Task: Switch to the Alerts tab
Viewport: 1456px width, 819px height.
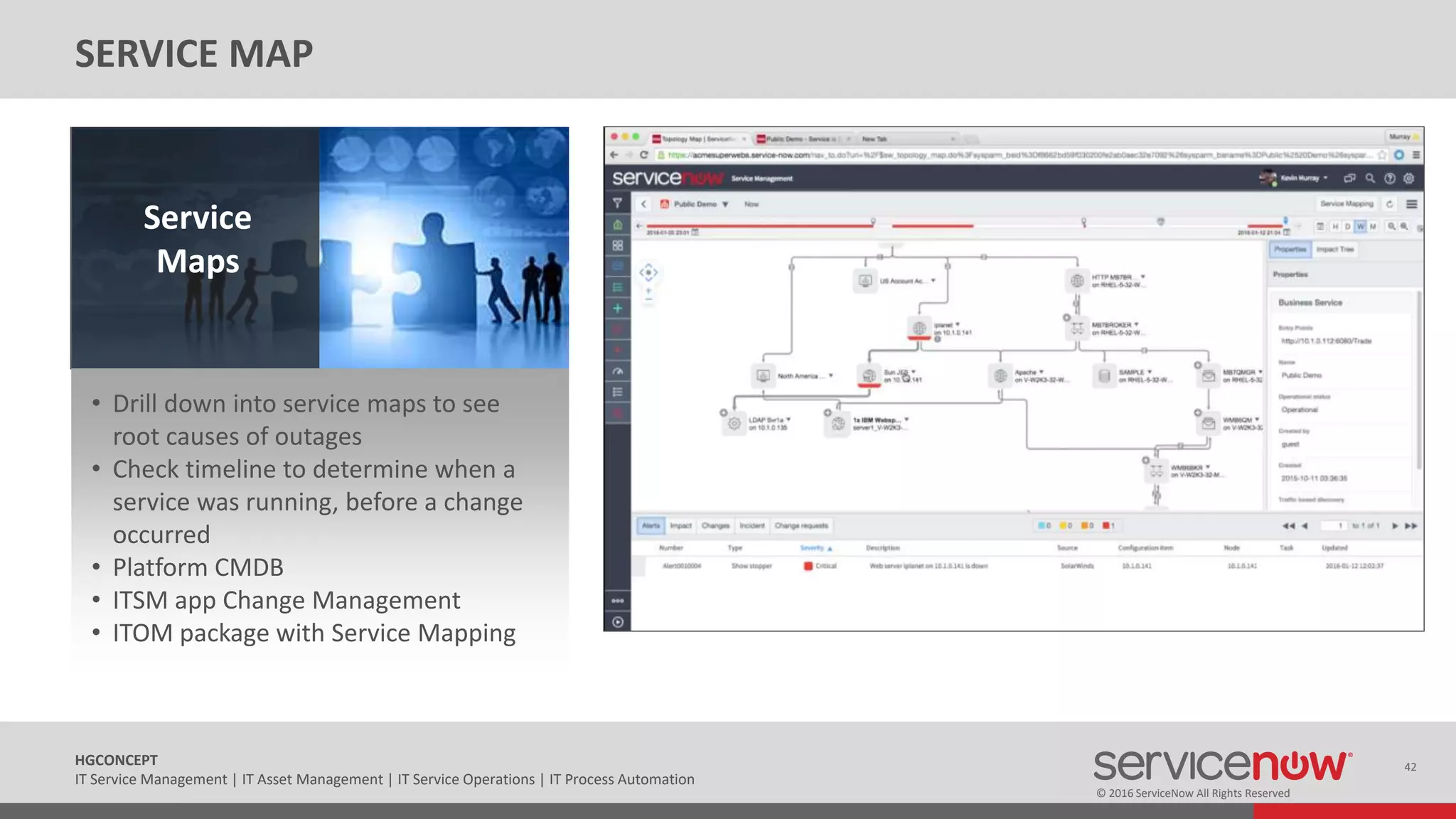Action: click(651, 525)
